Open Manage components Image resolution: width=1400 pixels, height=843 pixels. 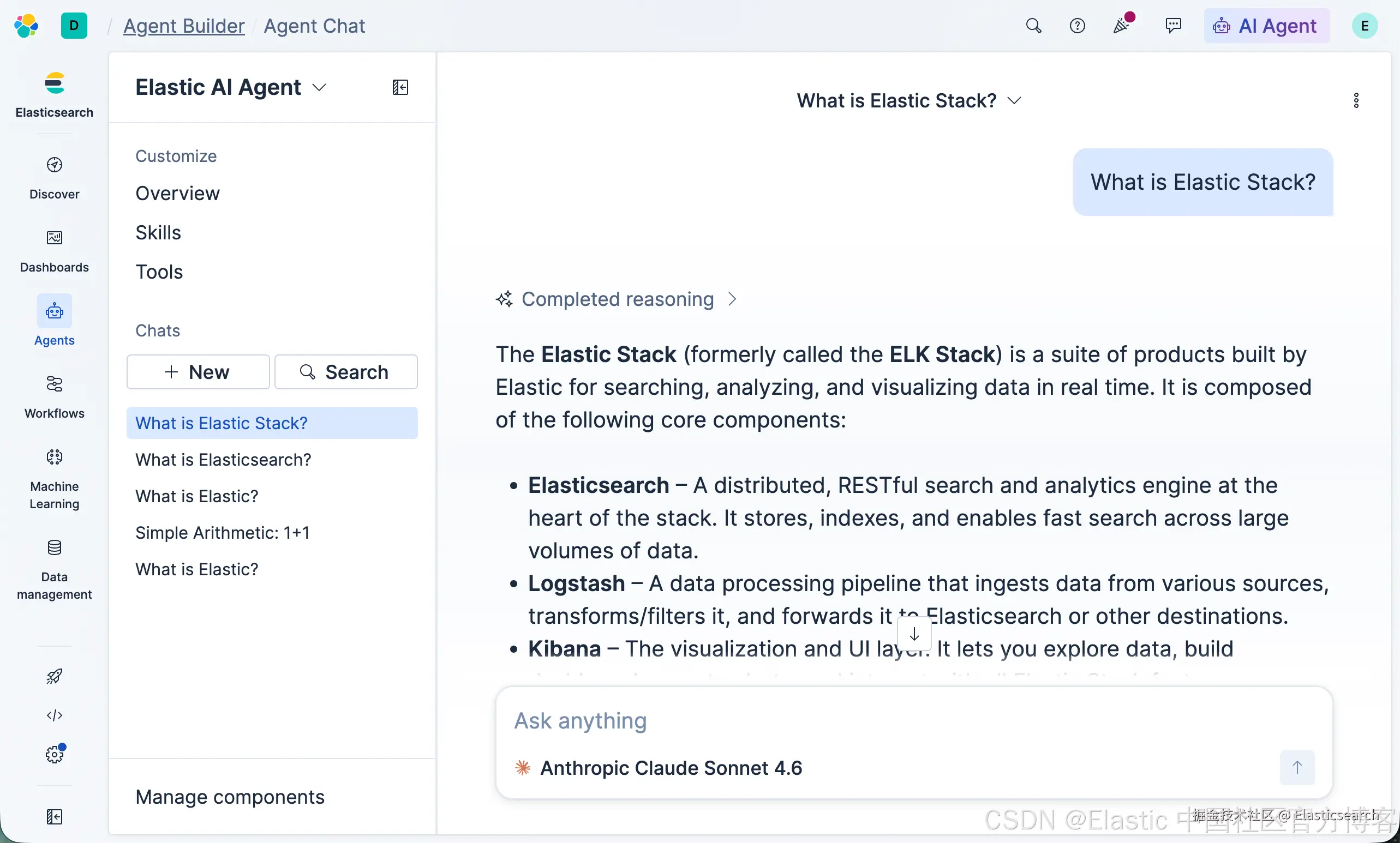click(230, 797)
